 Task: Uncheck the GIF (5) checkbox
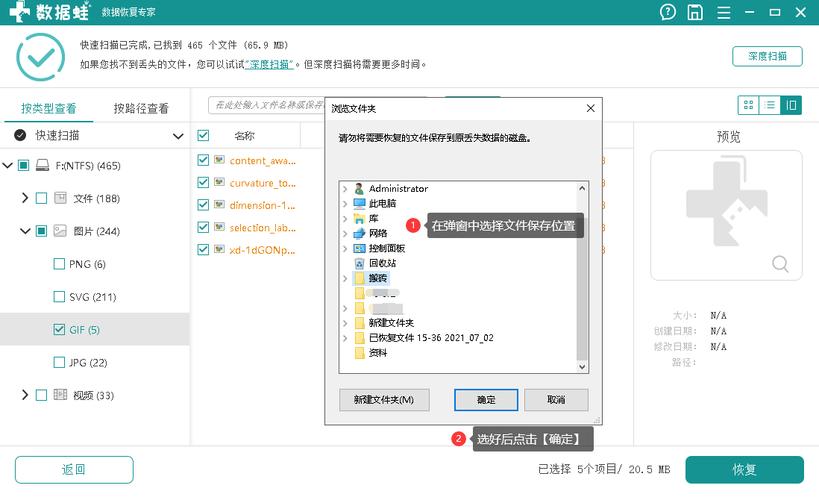pos(59,329)
